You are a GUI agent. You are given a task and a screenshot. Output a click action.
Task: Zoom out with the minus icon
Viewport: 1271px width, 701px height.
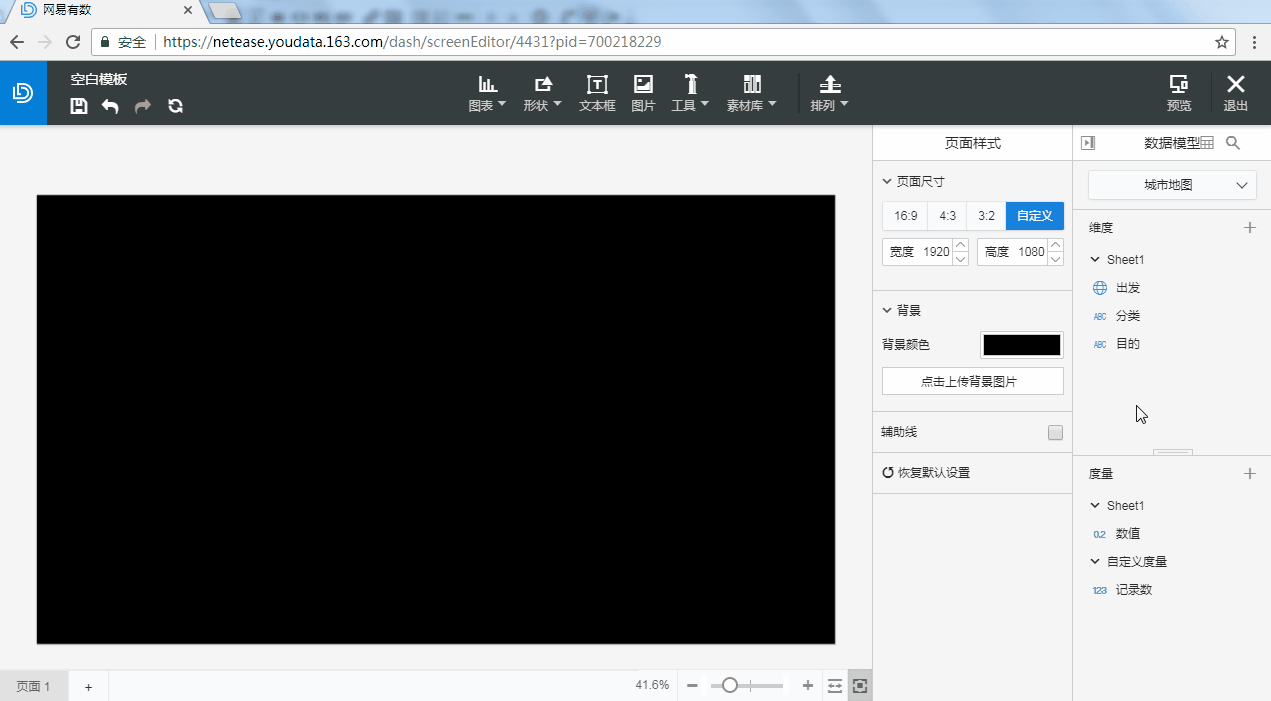point(692,685)
